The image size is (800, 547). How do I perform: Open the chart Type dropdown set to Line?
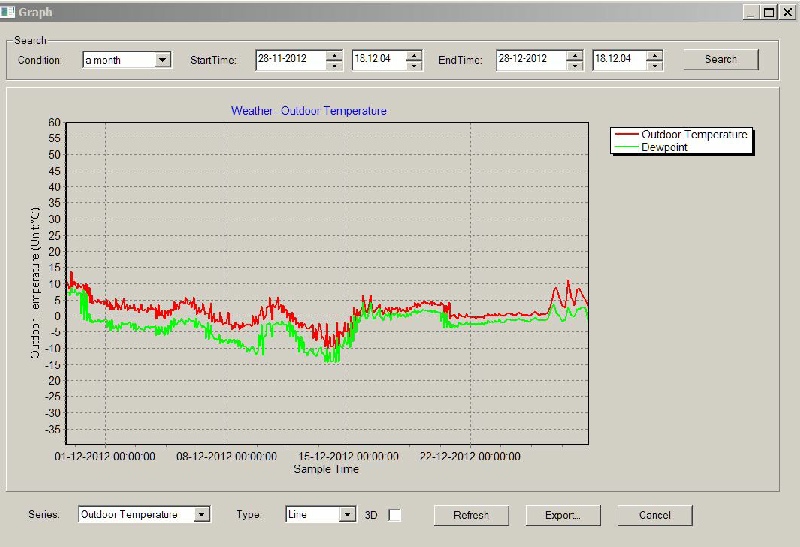click(x=347, y=515)
